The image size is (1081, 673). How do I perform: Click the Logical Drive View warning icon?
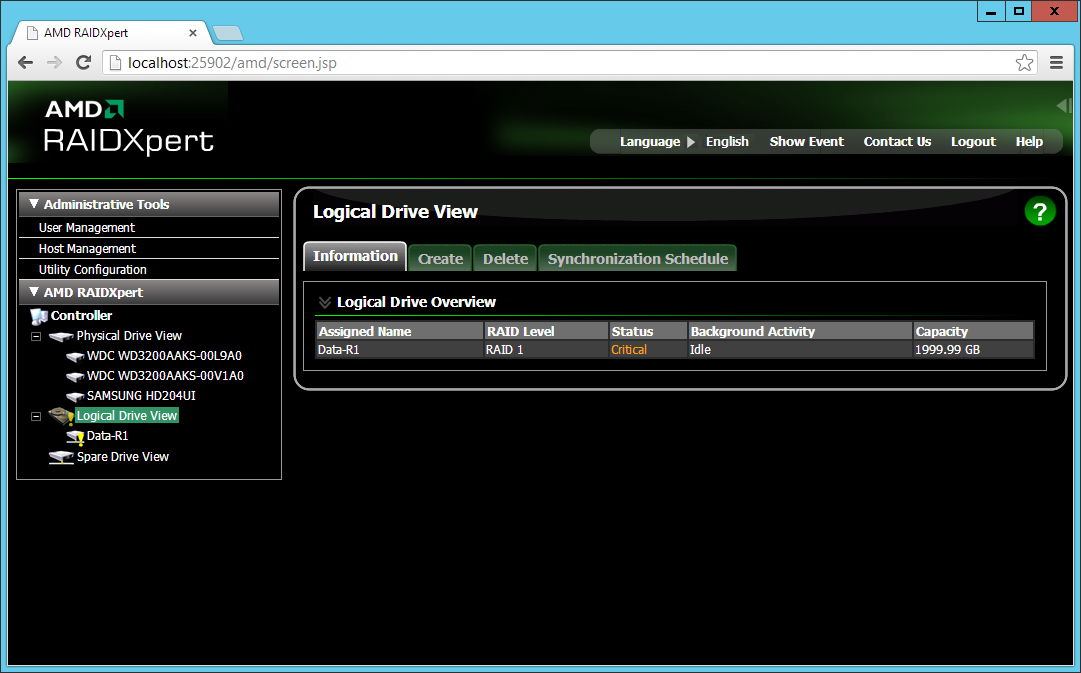point(61,416)
